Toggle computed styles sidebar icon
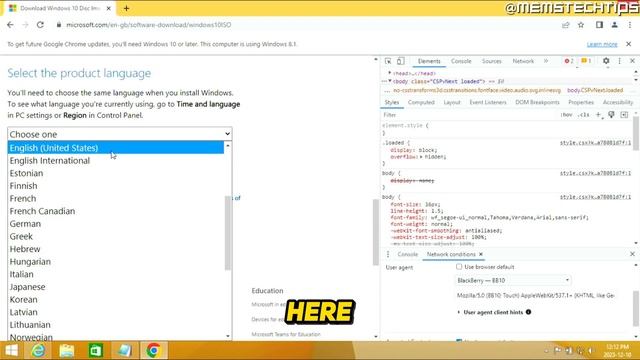 (624, 115)
